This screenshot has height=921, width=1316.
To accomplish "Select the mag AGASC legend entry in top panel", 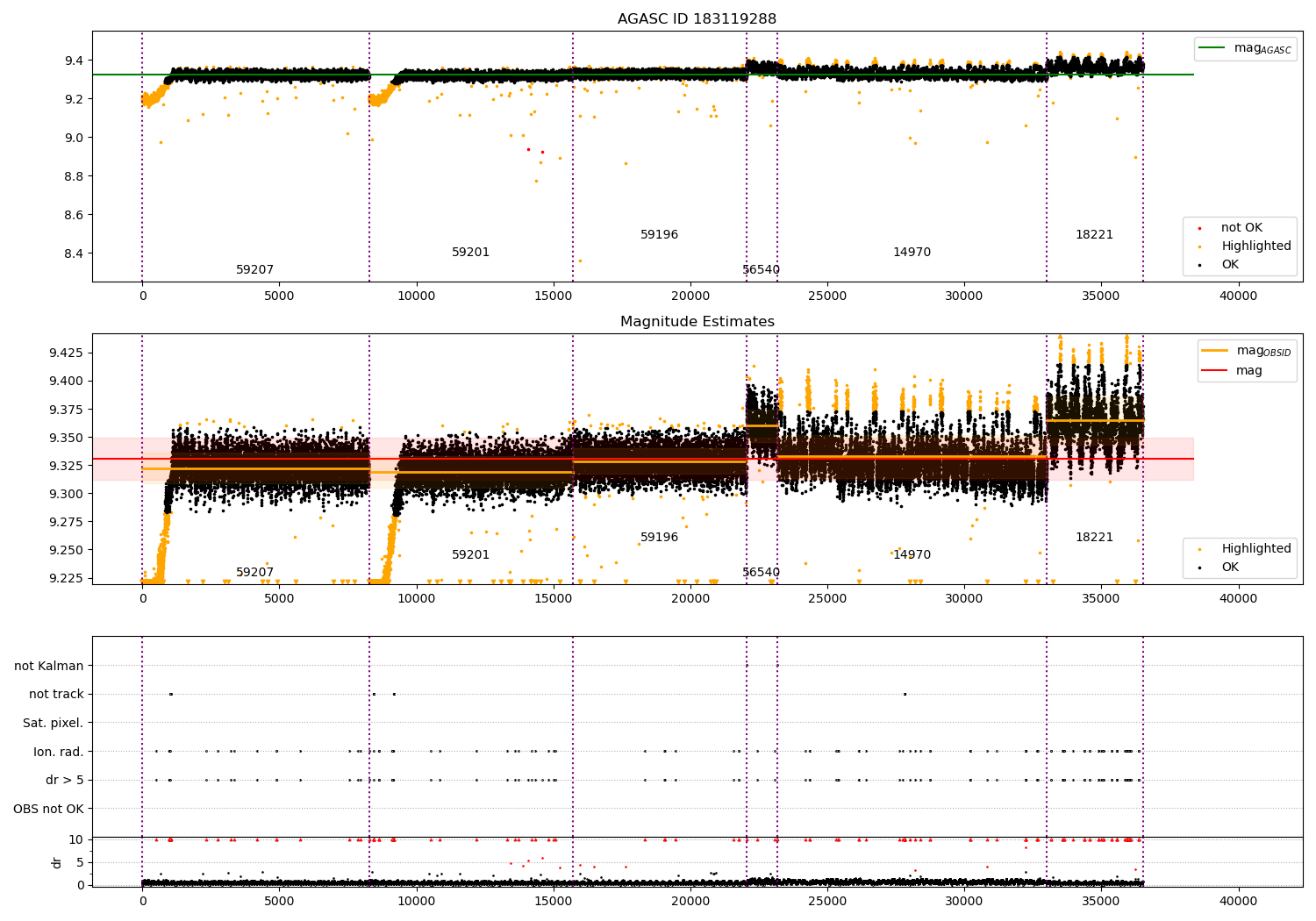I will [1246, 48].
